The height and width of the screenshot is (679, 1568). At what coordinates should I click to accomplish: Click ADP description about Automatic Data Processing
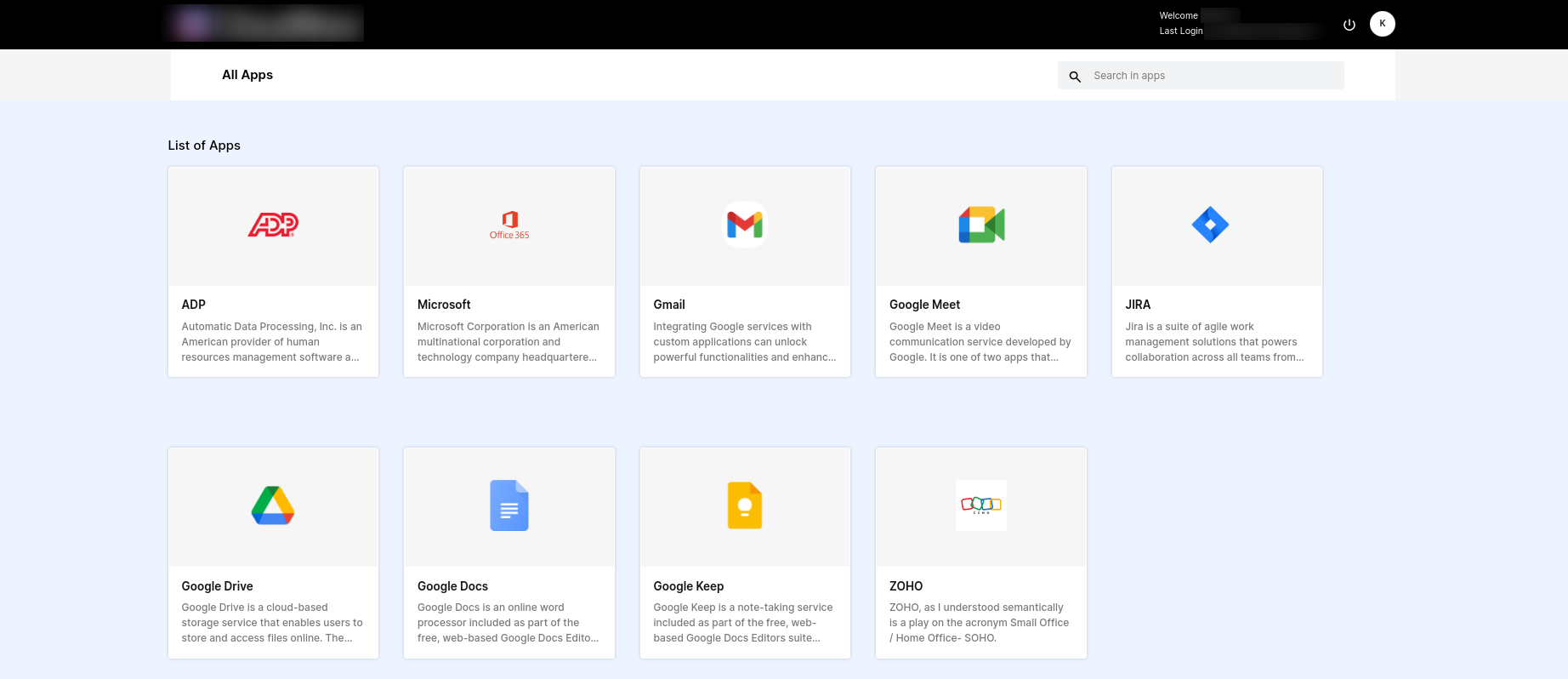click(x=272, y=342)
